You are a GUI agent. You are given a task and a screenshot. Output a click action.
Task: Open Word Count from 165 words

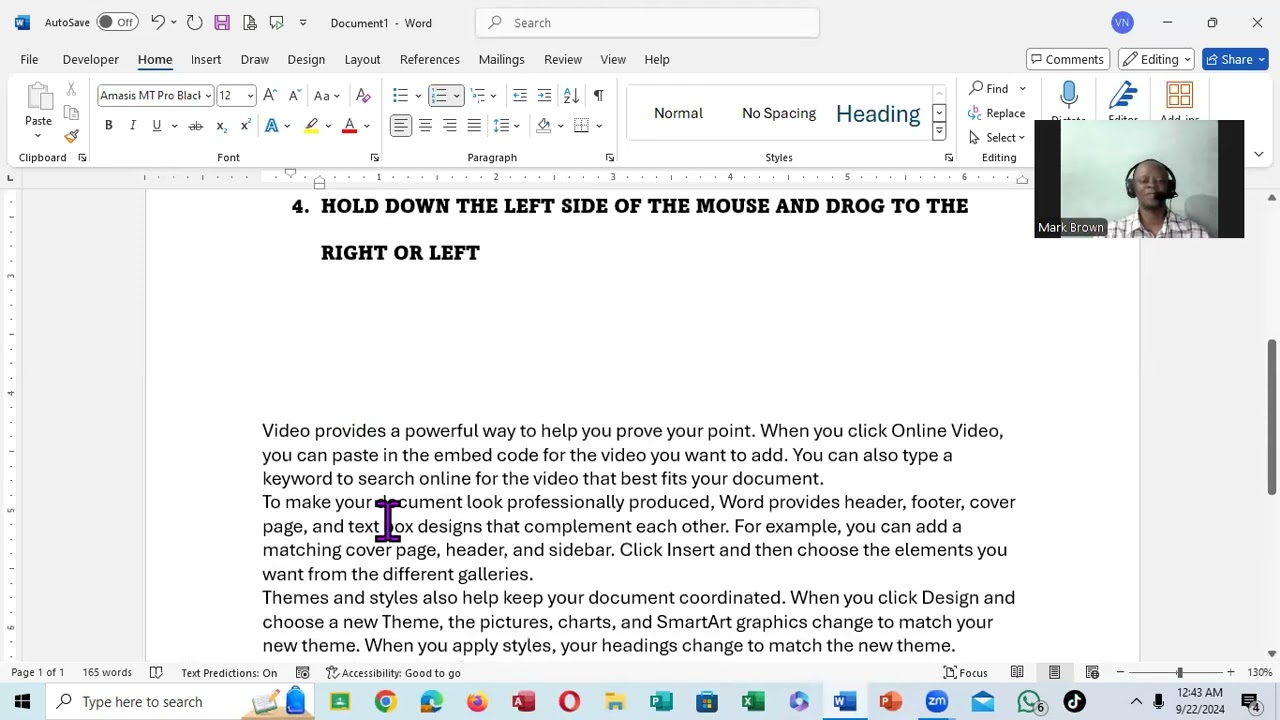click(107, 673)
